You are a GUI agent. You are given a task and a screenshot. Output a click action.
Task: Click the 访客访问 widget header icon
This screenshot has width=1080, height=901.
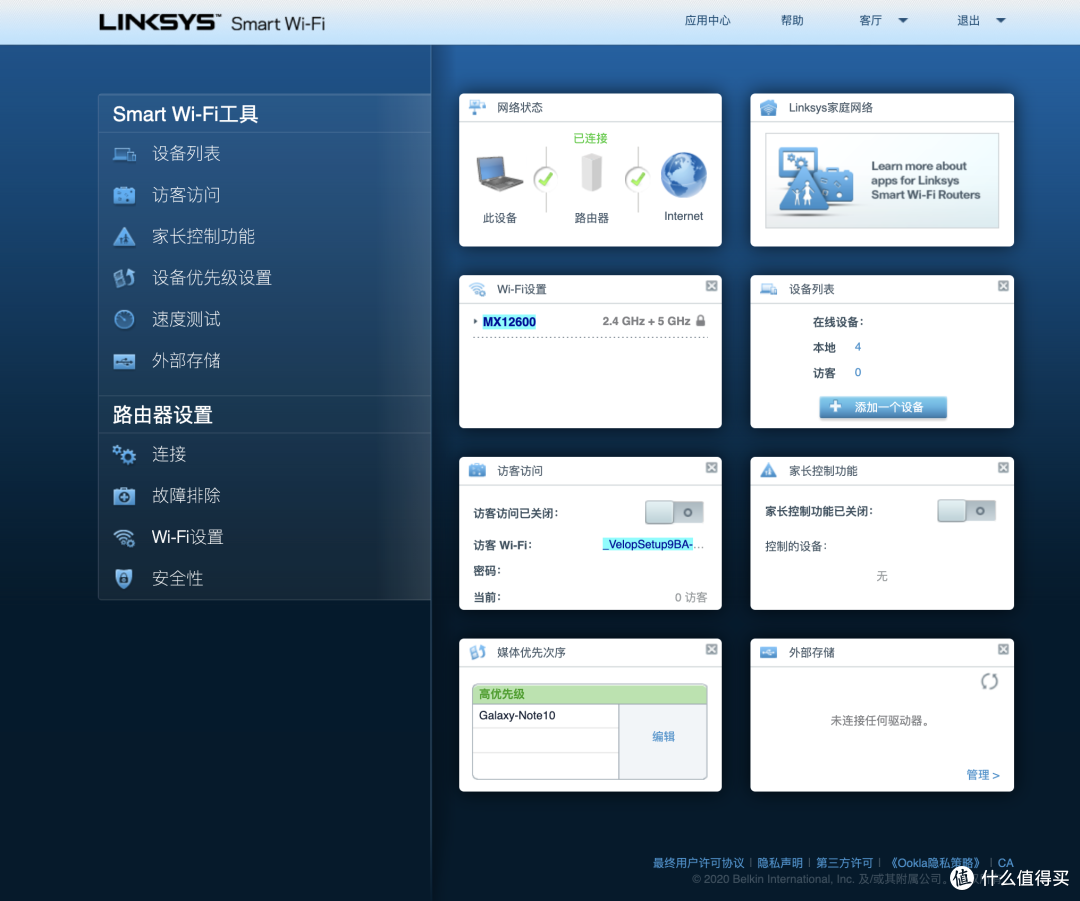[478, 471]
